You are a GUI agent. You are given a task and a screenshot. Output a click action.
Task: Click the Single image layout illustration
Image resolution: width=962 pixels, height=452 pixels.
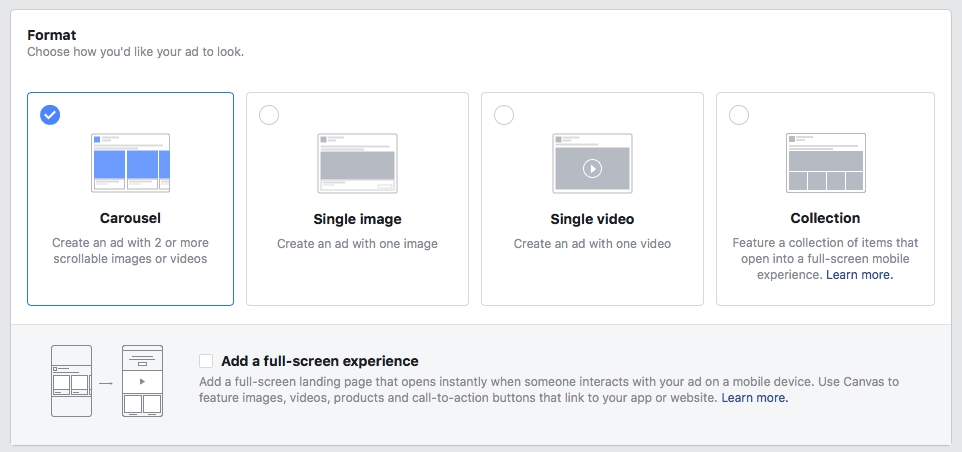coord(357,163)
